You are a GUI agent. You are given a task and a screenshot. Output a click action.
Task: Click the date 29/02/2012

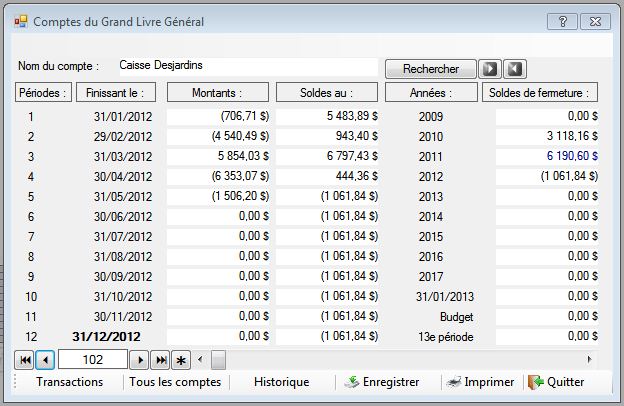click(x=123, y=137)
